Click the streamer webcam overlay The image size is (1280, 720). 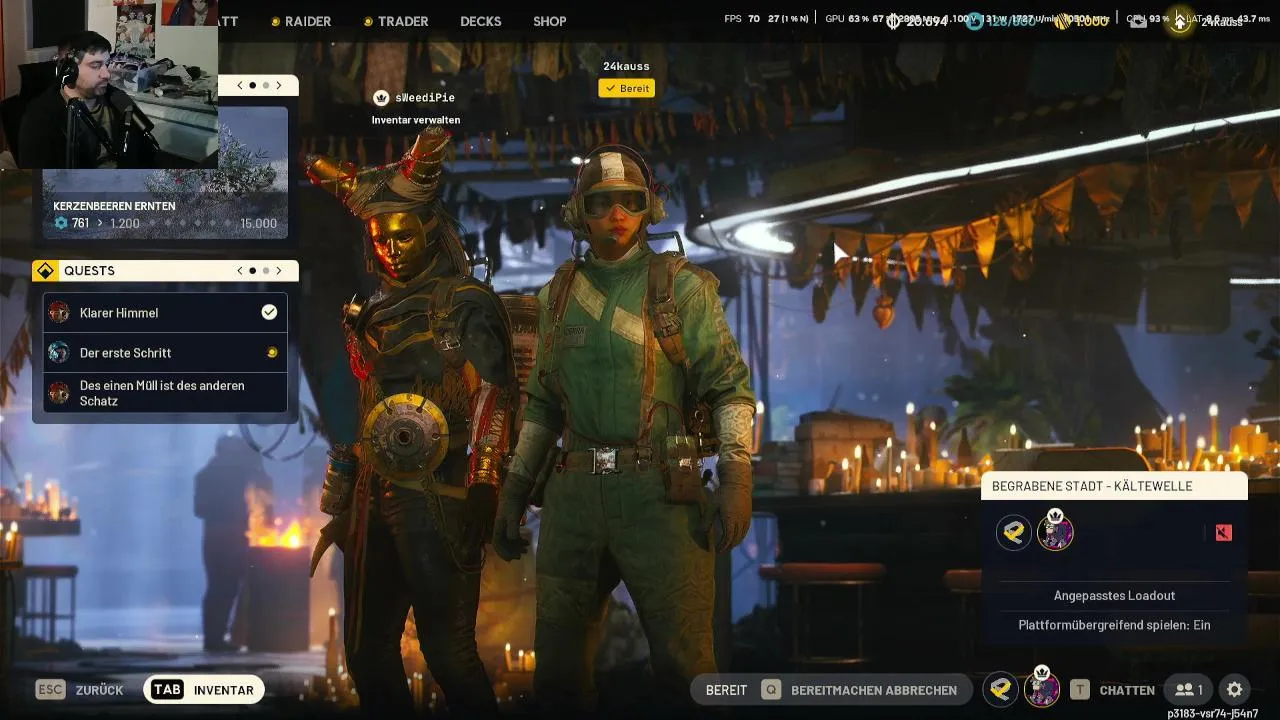coord(109,84)
